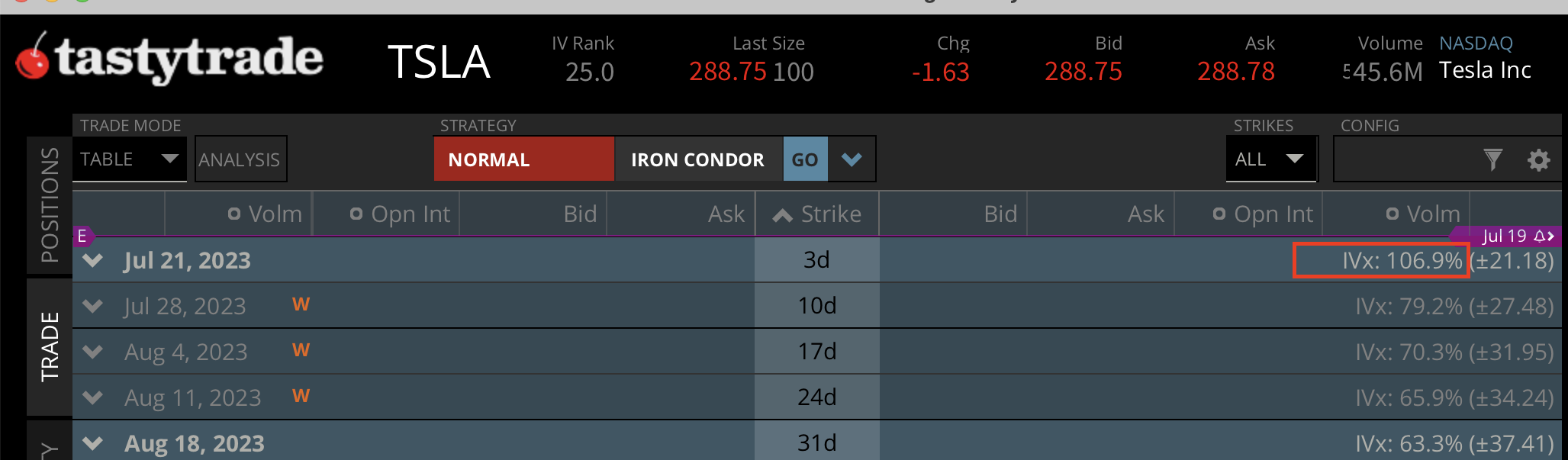Click the sort chevron on the Strike column

point(782,214)
